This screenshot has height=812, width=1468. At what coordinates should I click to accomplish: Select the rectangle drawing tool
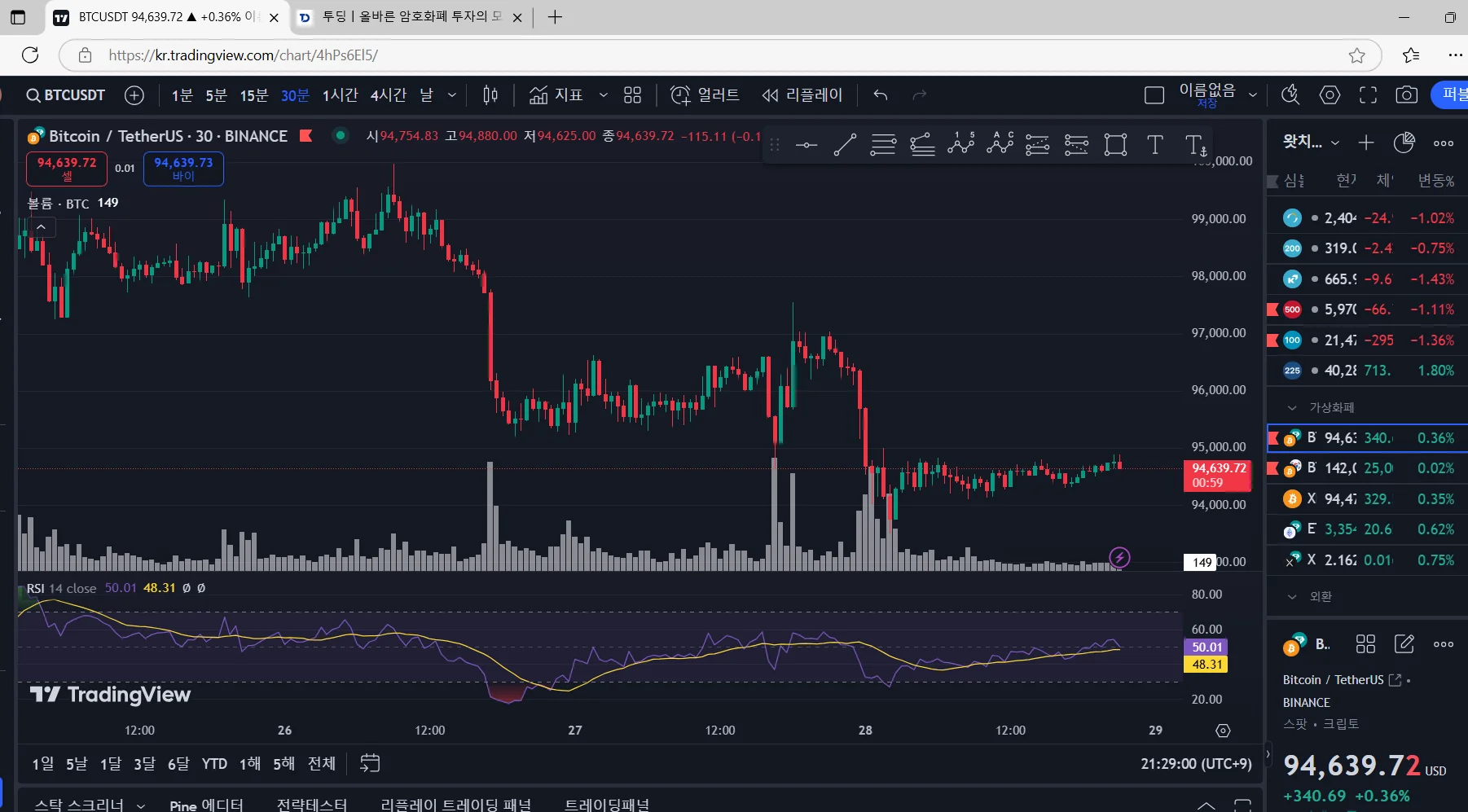click(1115, 145)
